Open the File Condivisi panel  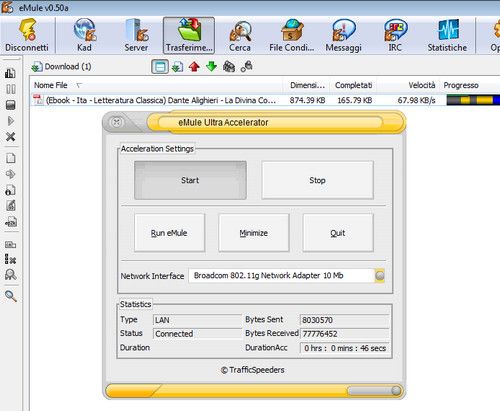[292, 35]
